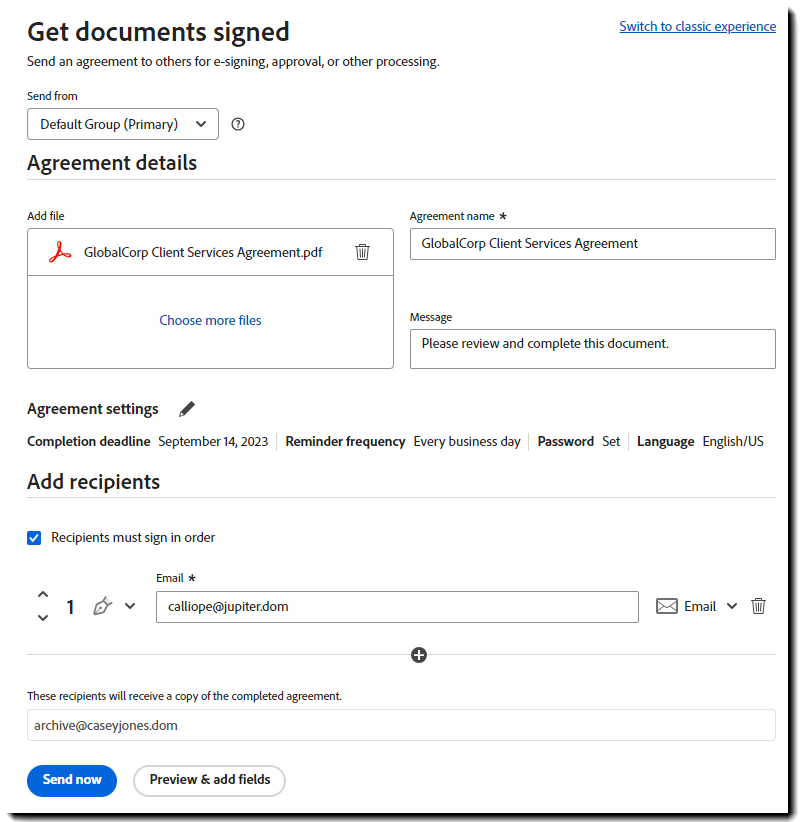Click the PDF icon of the attached file

[x=60, y=252]
